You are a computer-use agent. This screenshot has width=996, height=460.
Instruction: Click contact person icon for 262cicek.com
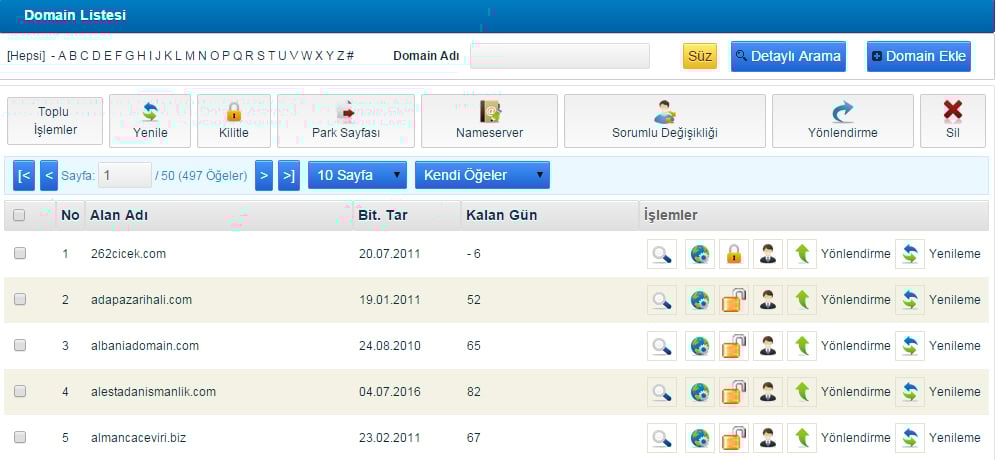(768, 254)
